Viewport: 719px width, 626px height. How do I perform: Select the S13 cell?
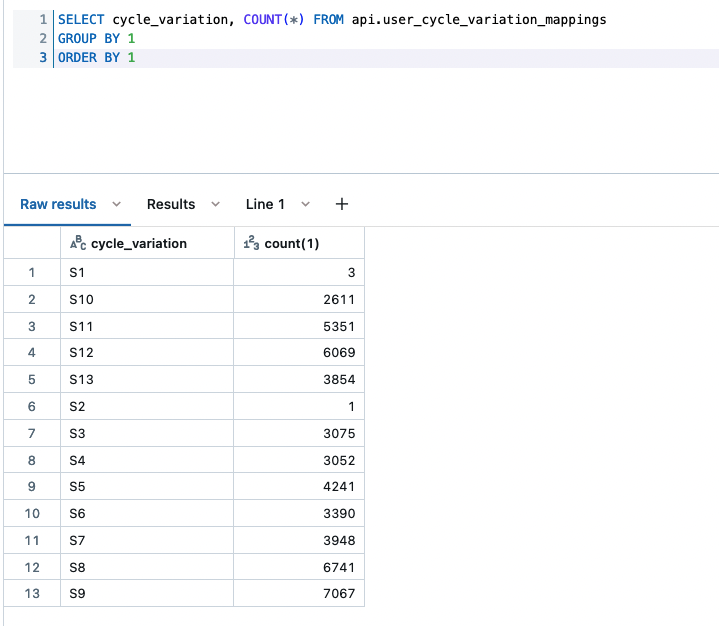[147, 379]
